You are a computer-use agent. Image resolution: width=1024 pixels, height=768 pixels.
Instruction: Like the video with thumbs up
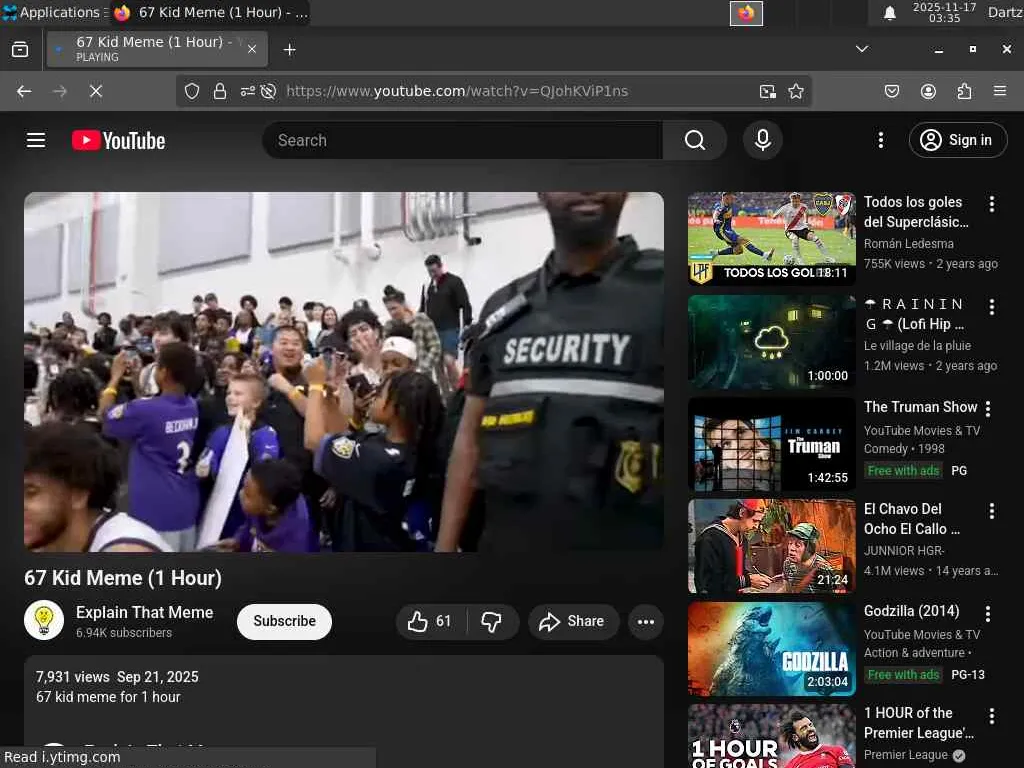pos(429,621)
